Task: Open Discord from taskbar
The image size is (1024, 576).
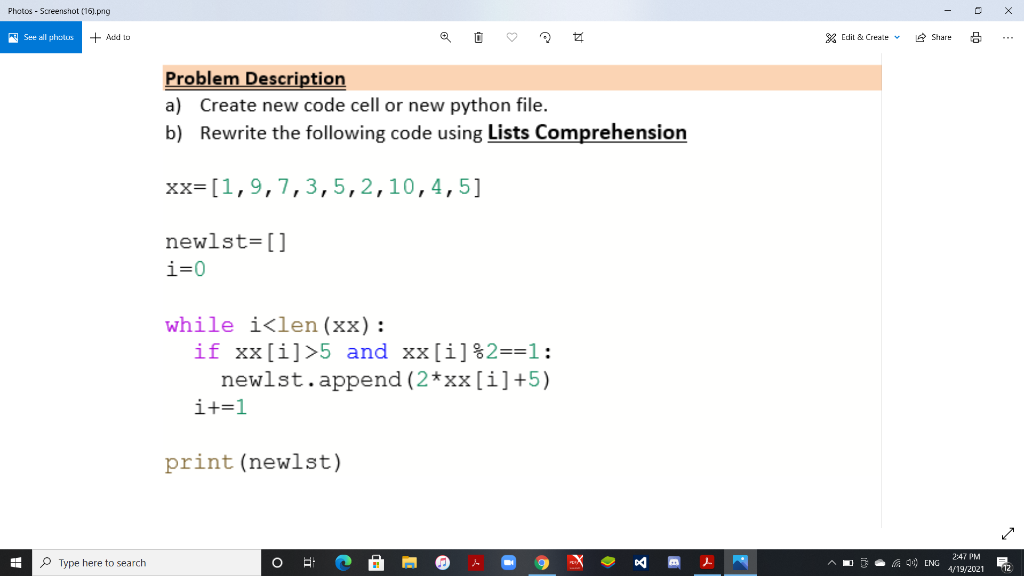Action: (x=674, y=562)
